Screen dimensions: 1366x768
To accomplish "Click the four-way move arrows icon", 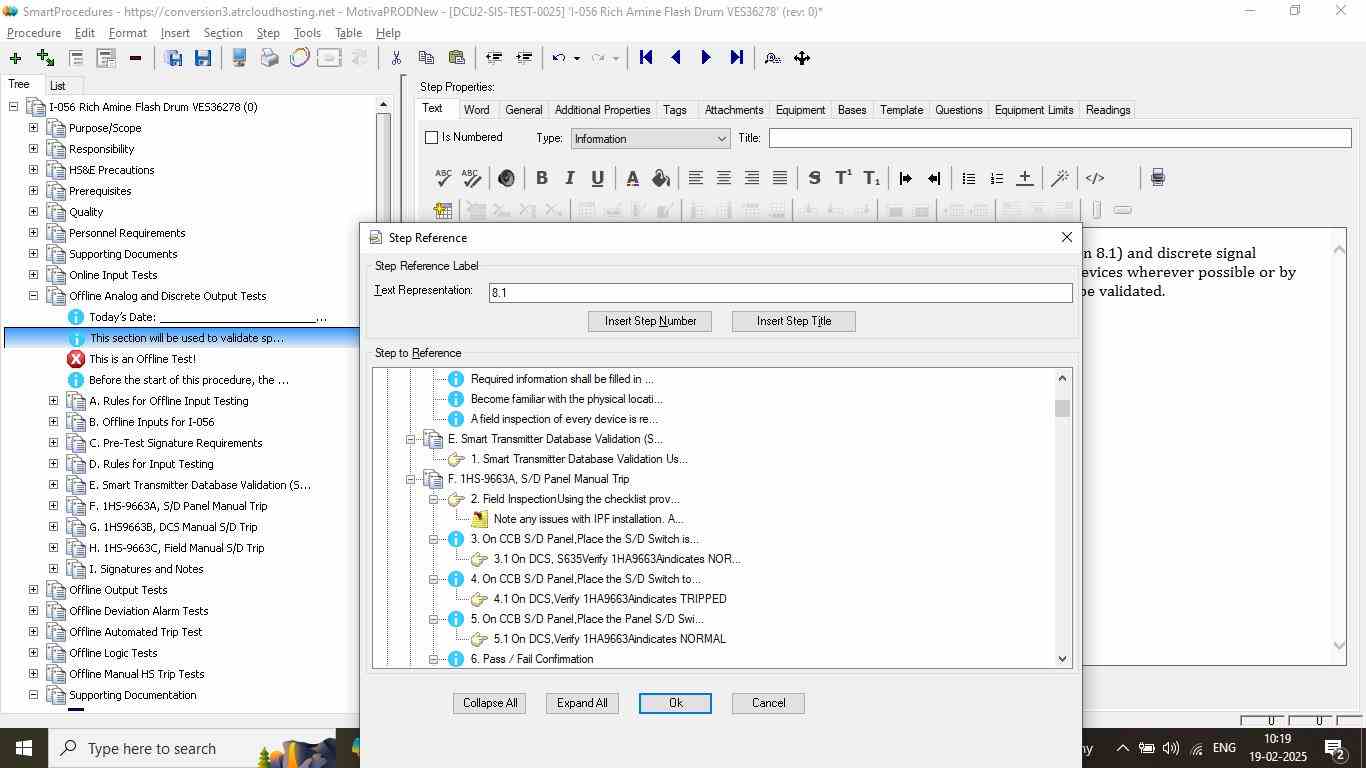I will click(x=802, y=58).
